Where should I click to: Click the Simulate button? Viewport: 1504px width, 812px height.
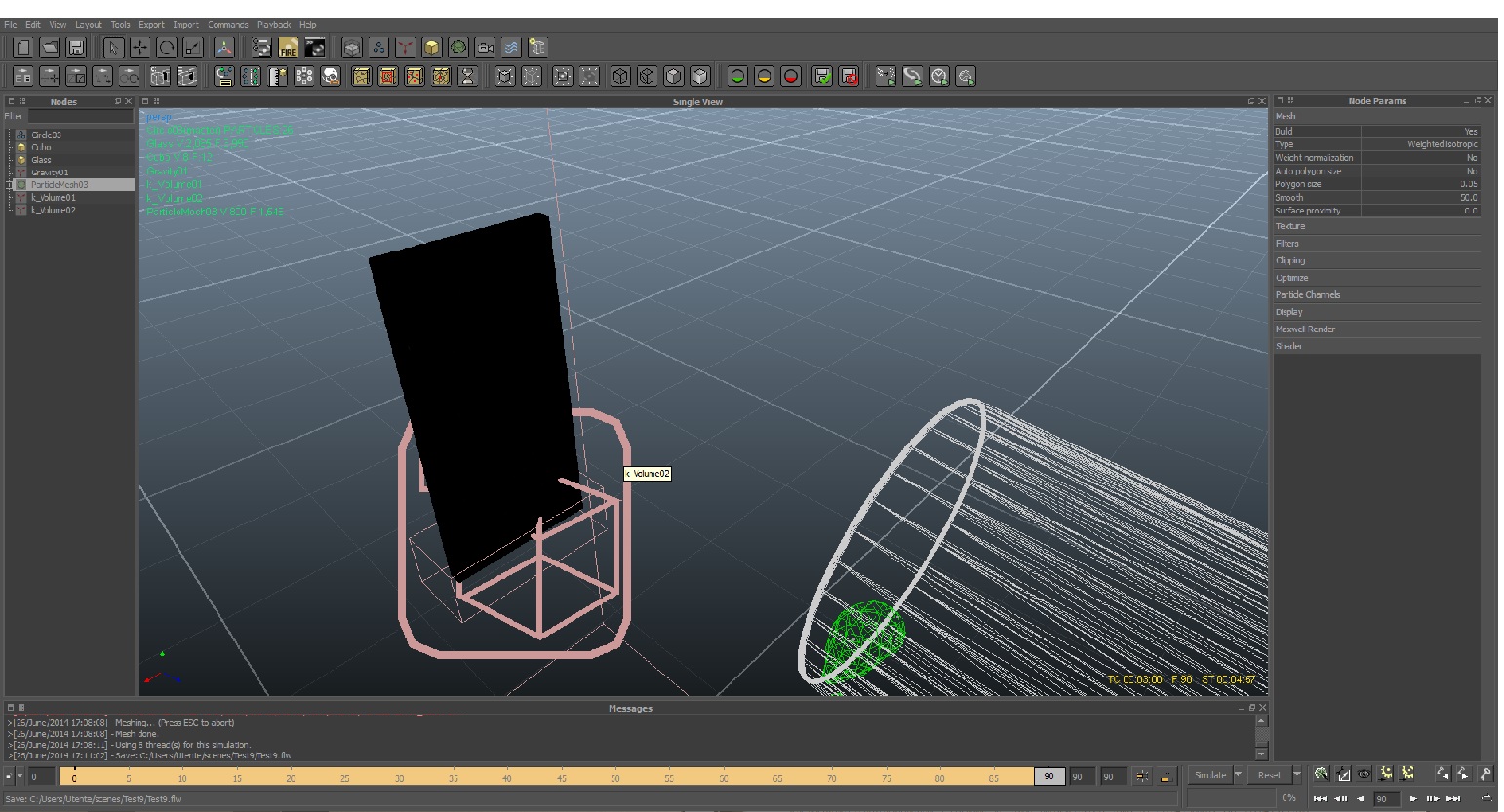click(1210, 775)
